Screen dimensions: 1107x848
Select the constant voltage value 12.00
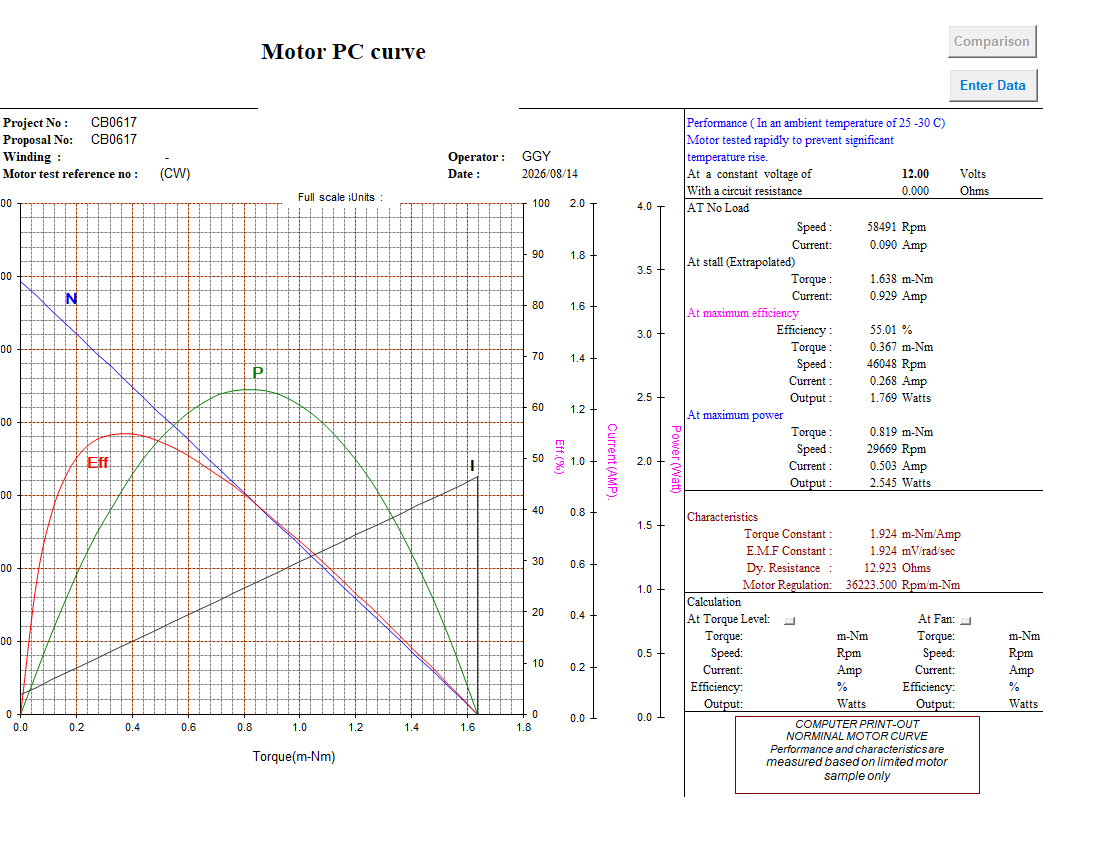[915, 174]
